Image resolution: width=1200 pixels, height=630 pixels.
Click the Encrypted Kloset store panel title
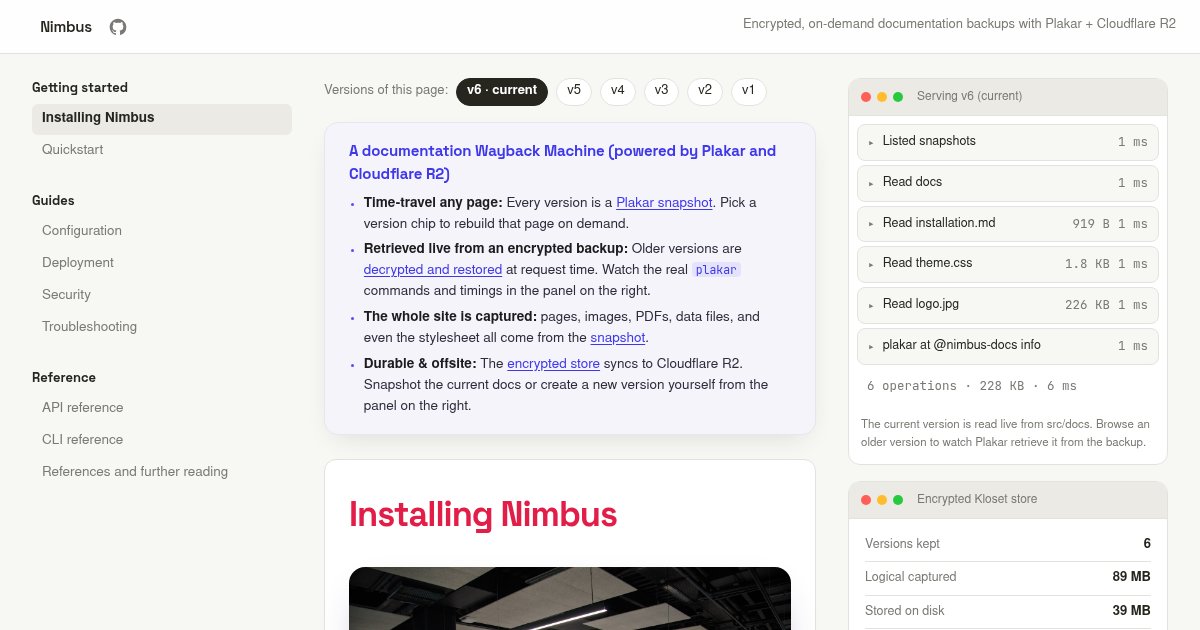(977, 500)
